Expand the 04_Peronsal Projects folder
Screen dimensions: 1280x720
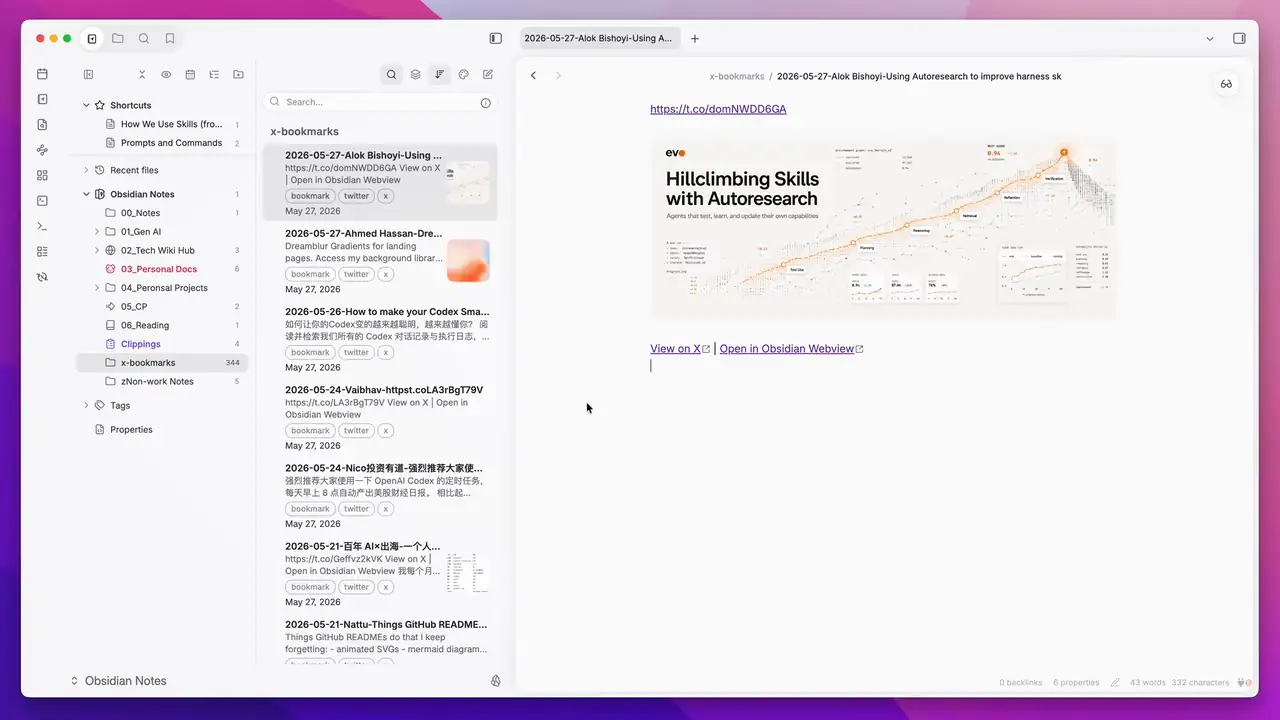(x=97, y=288)
